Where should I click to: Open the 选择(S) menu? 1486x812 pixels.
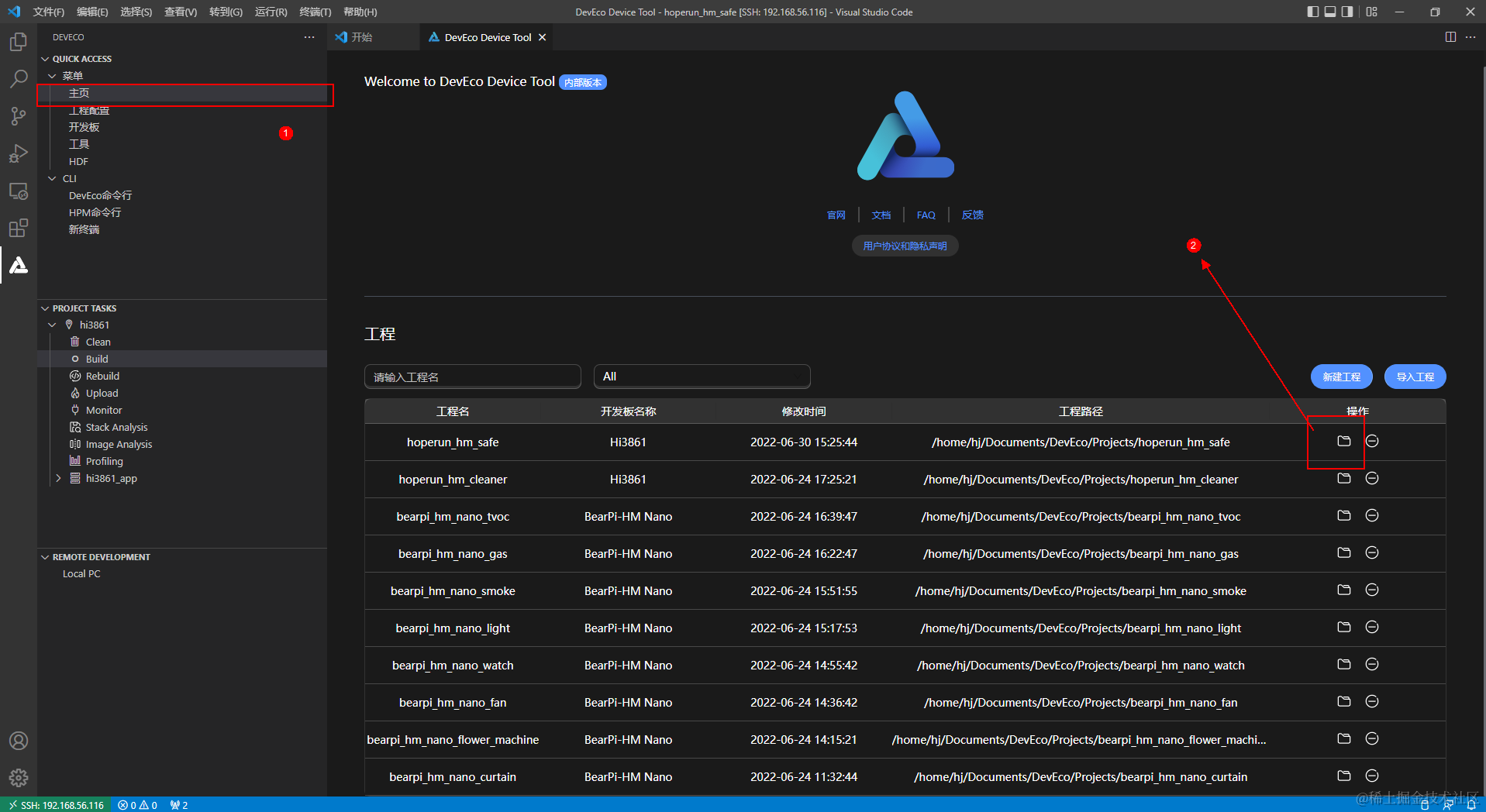point(136,12)
